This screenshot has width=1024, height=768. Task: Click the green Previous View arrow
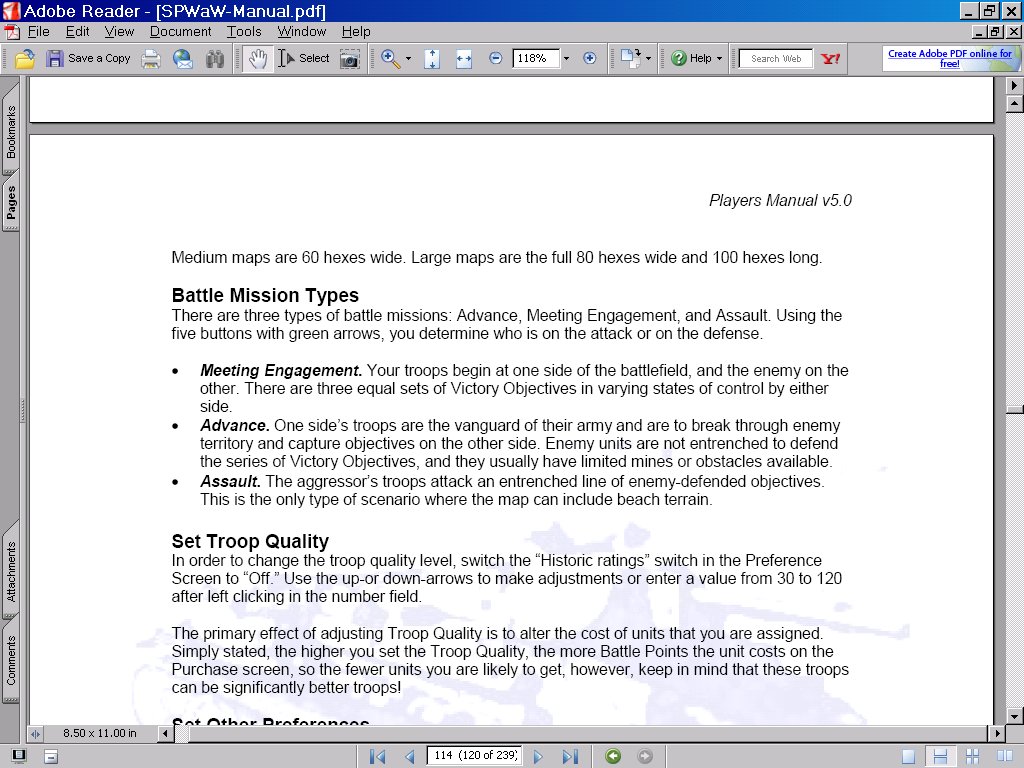coord(613,756)
